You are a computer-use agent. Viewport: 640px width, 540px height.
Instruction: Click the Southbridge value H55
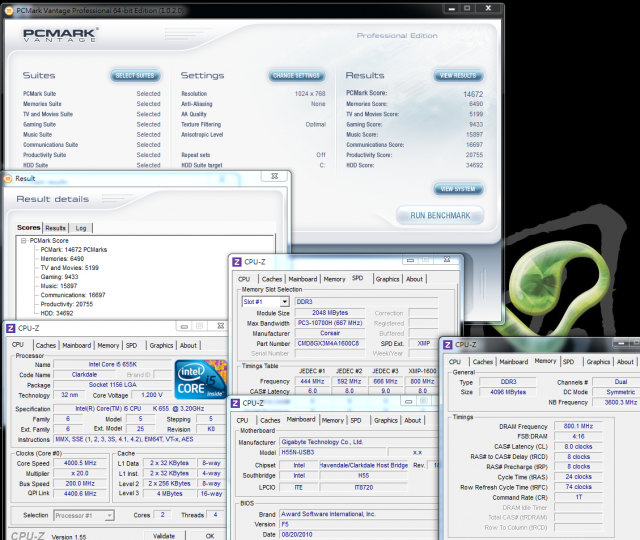(363, 476)
